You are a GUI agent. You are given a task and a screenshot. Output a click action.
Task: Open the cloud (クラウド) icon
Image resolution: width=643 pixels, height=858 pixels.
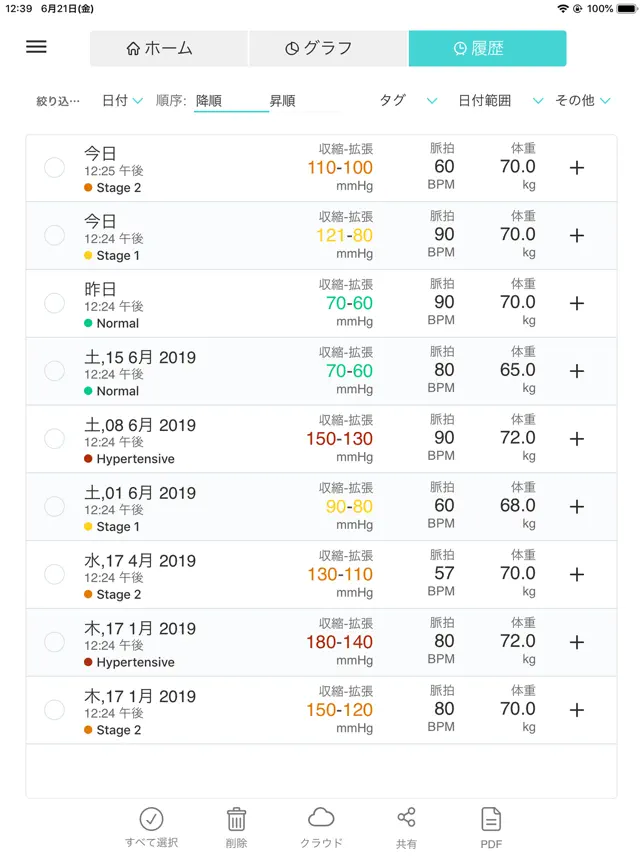[321, 818]
